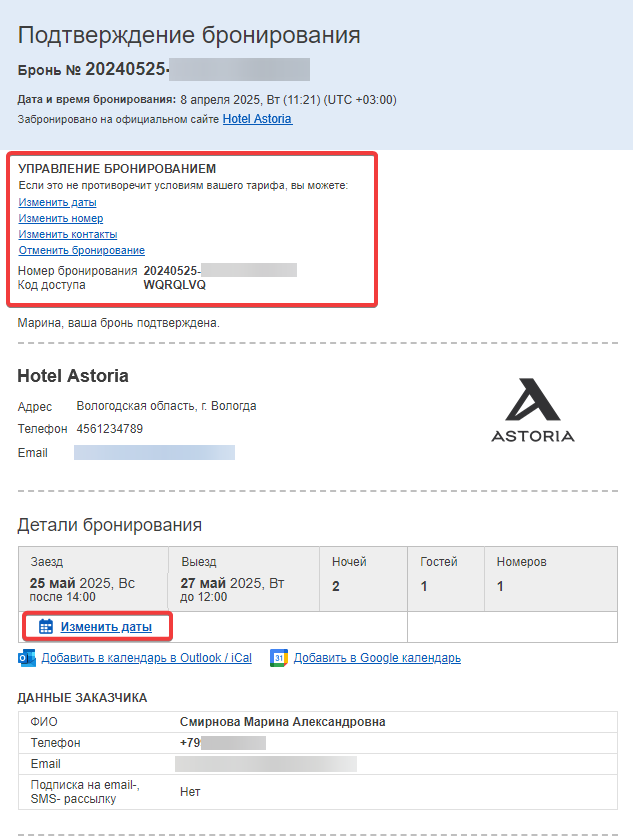Image resolution: width=633 pixels, height=837 pixels.
Task: Click the 'Гостей' column cell
Action: coord(446,579)
